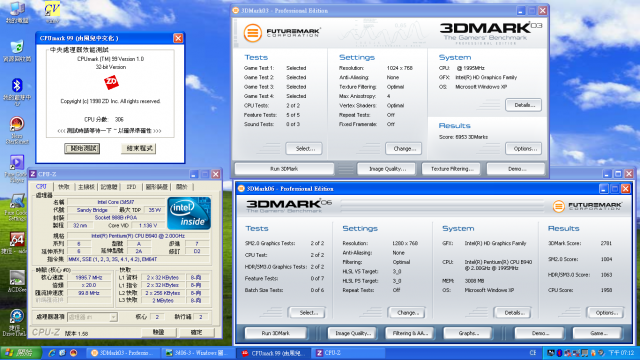This screenshot has width=640, height=360.
Task: Click Image Quality... in the 3DMark03 window
Action: 386,169
